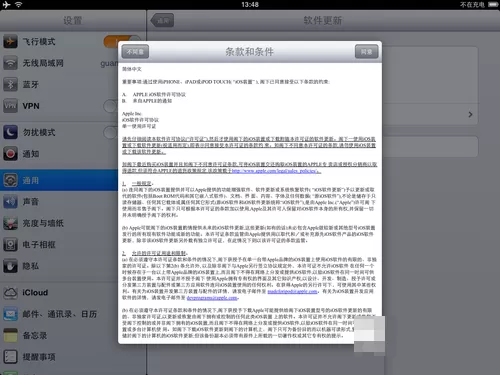
Task: Go back via the 通用 back button
Action: coord(163,21)
